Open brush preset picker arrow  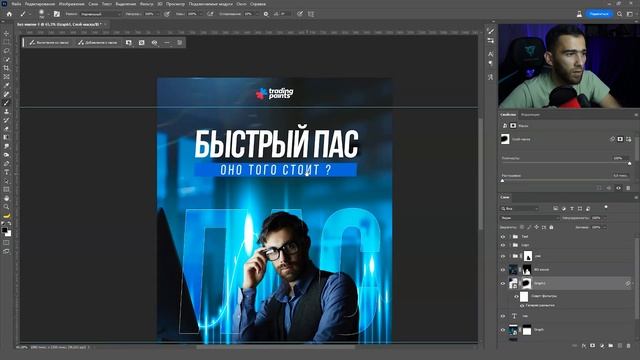pos(48,14)
